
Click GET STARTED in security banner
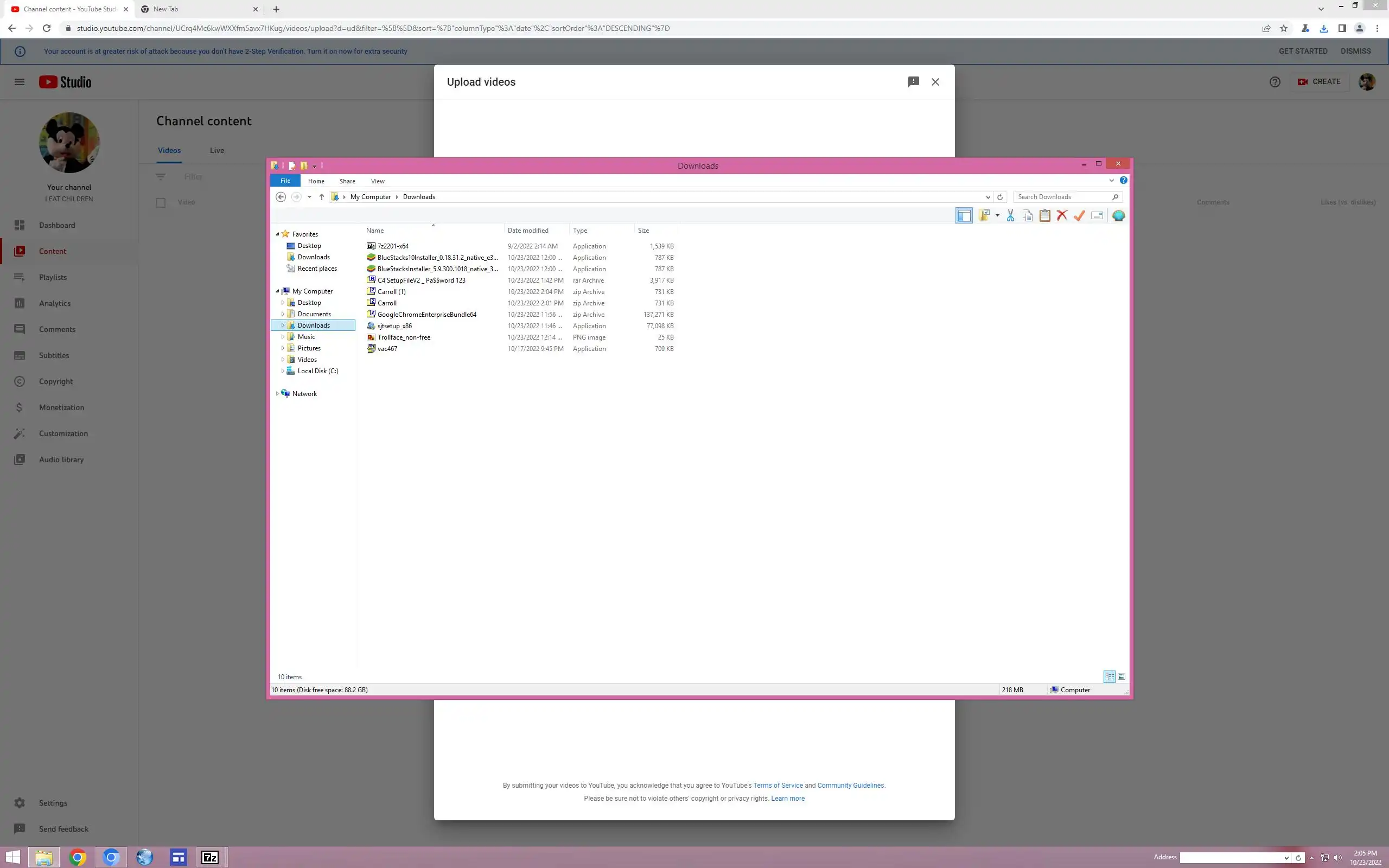coord(1302,51)
